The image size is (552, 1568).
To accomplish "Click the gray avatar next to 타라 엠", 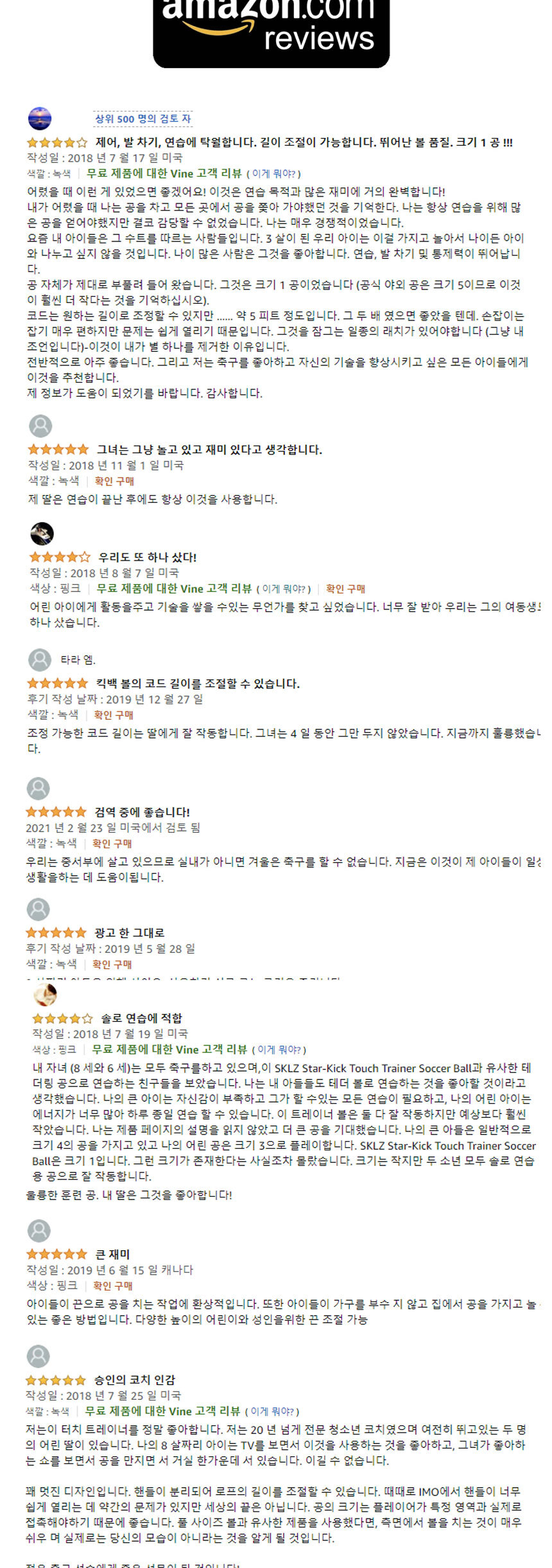I will pyautogui.click(x=40, y=659).
